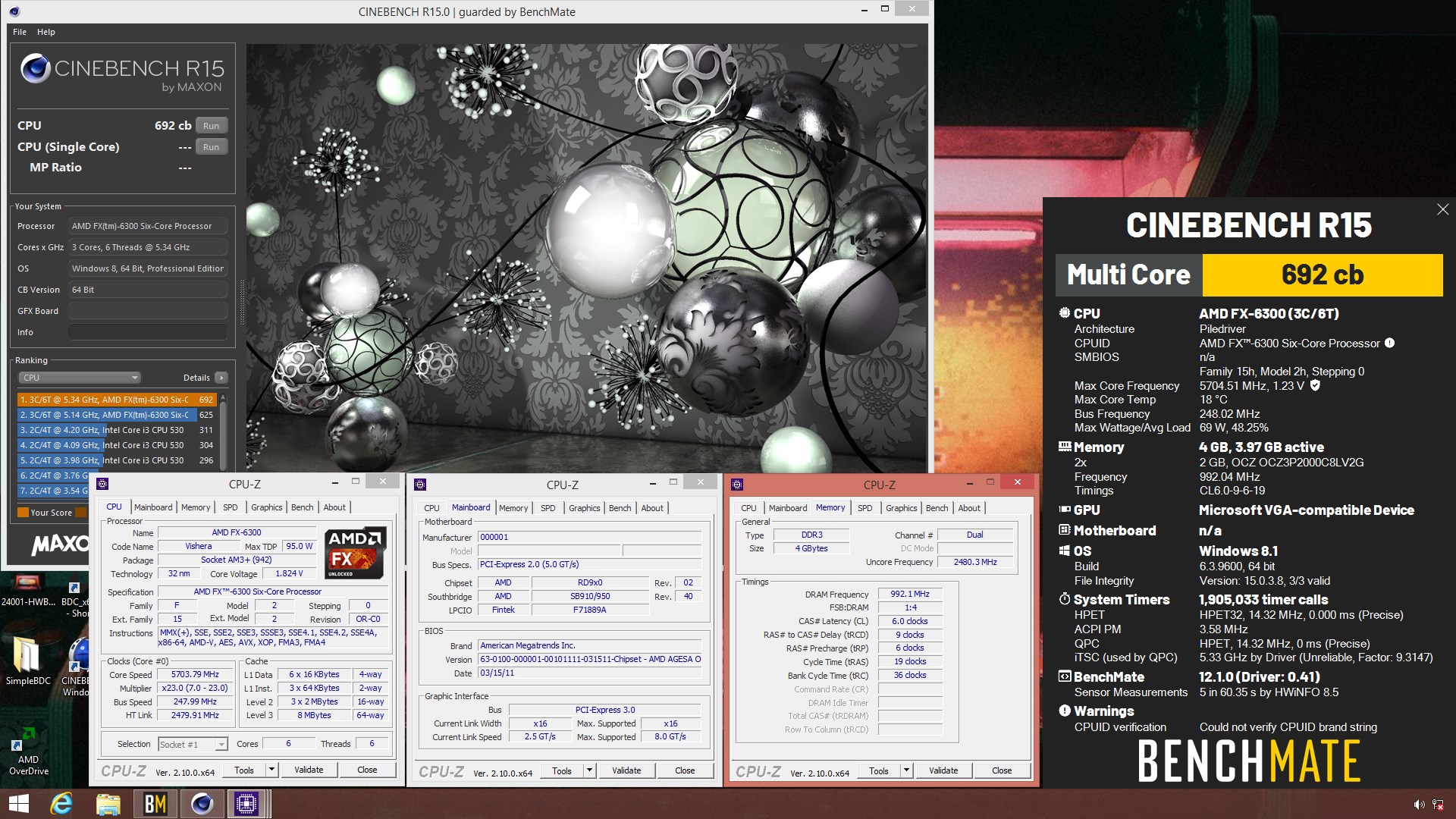Viewport: 1456px width, 819px height.
Task: Select ranking row 2 with score 625
Action: 117,415
